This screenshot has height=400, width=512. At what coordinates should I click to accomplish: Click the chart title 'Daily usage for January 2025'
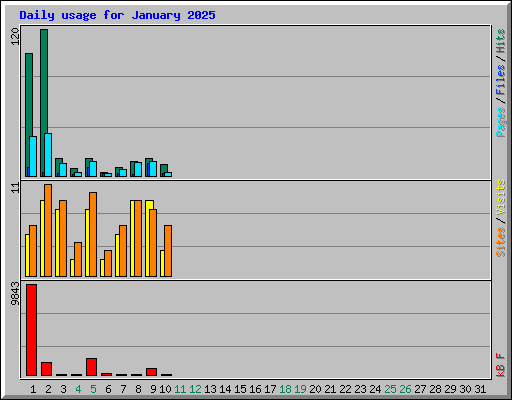click(117, 15)
